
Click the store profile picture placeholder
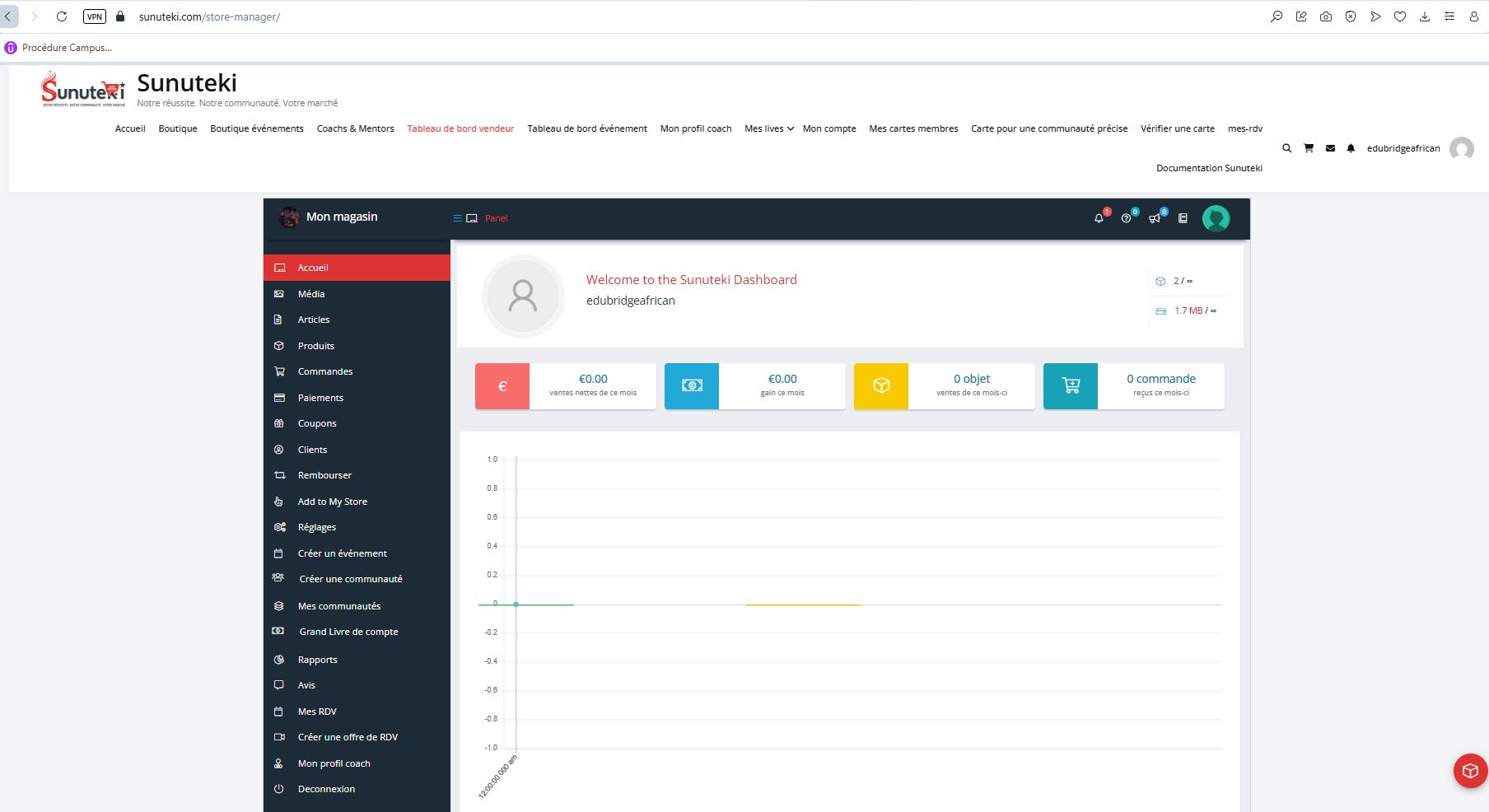tap(523, 296)
